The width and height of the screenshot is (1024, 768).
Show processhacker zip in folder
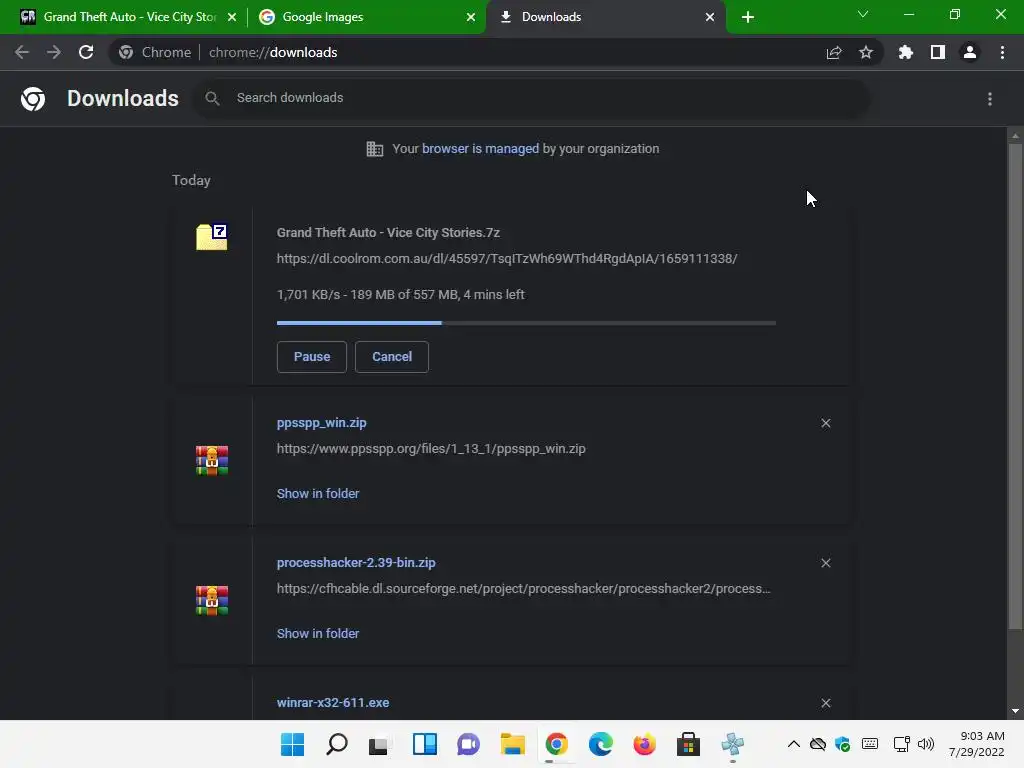pyautogui.click(x=318, y=633)
